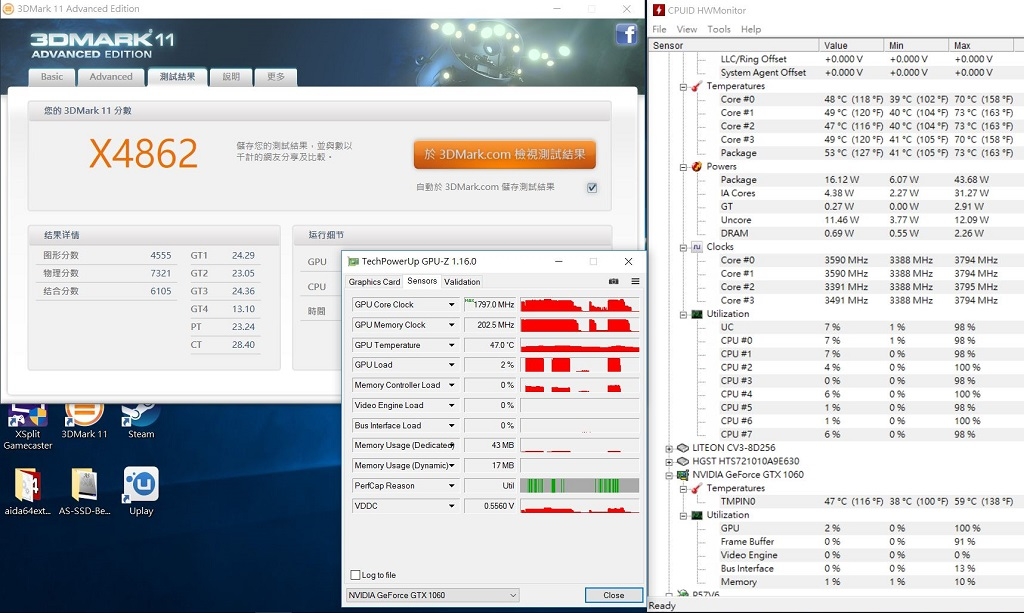Click the Close button in GPU-Z

coord(614,595)
